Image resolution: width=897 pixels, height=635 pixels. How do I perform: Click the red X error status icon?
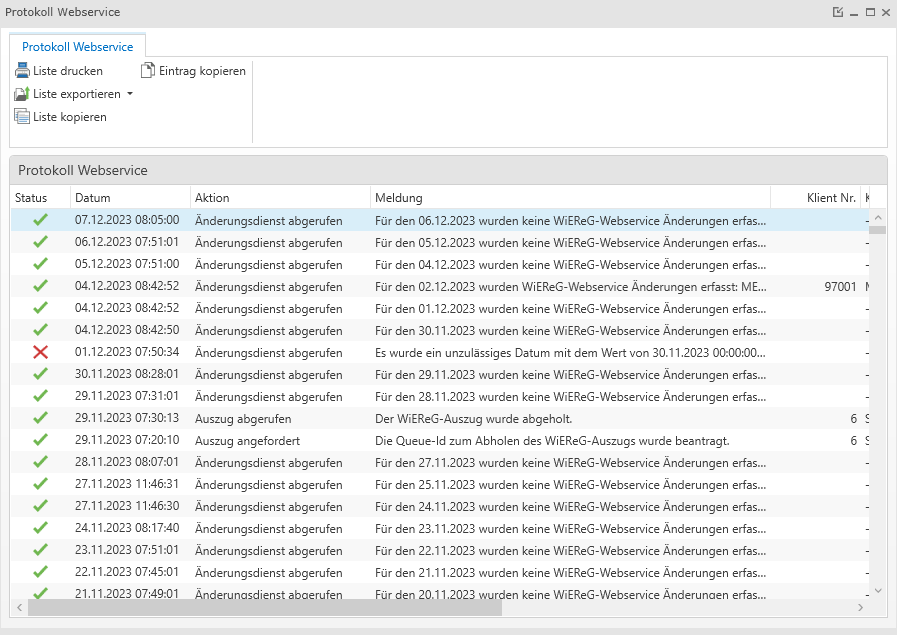coord(40,352)
